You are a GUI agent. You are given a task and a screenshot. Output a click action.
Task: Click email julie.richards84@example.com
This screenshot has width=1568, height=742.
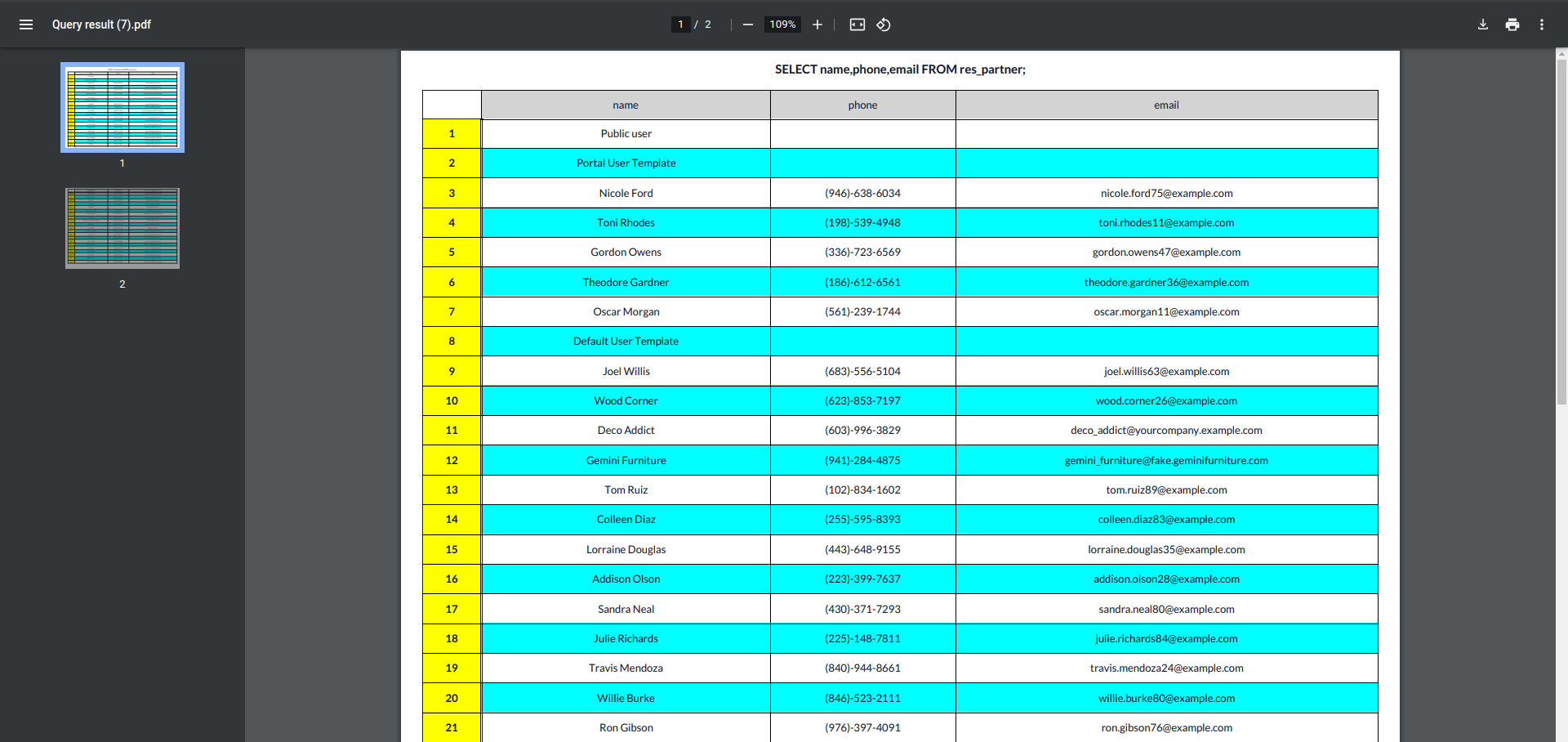point(1166,638)
